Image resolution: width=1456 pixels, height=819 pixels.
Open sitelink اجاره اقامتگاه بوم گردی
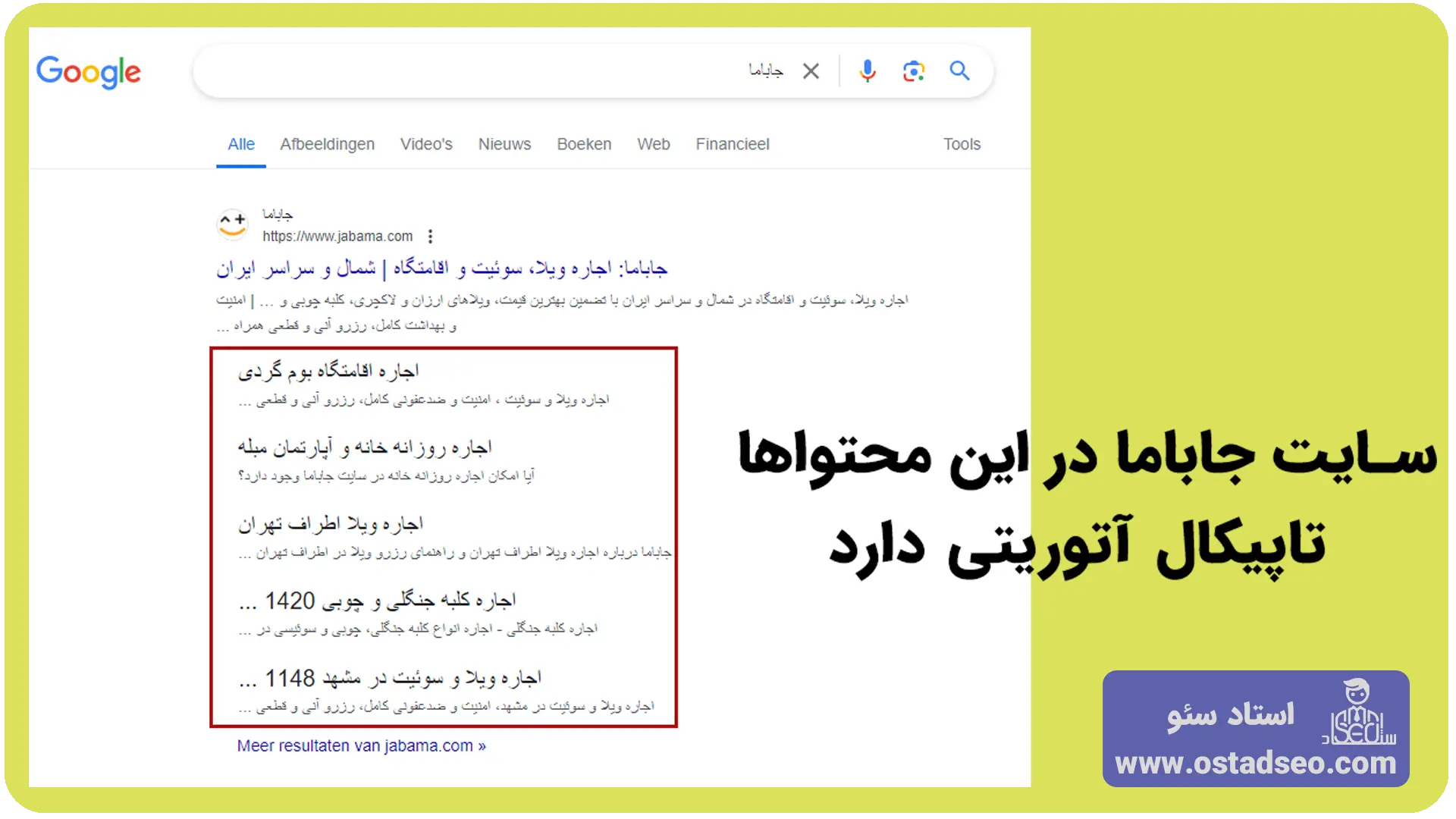tap(328, 371)
